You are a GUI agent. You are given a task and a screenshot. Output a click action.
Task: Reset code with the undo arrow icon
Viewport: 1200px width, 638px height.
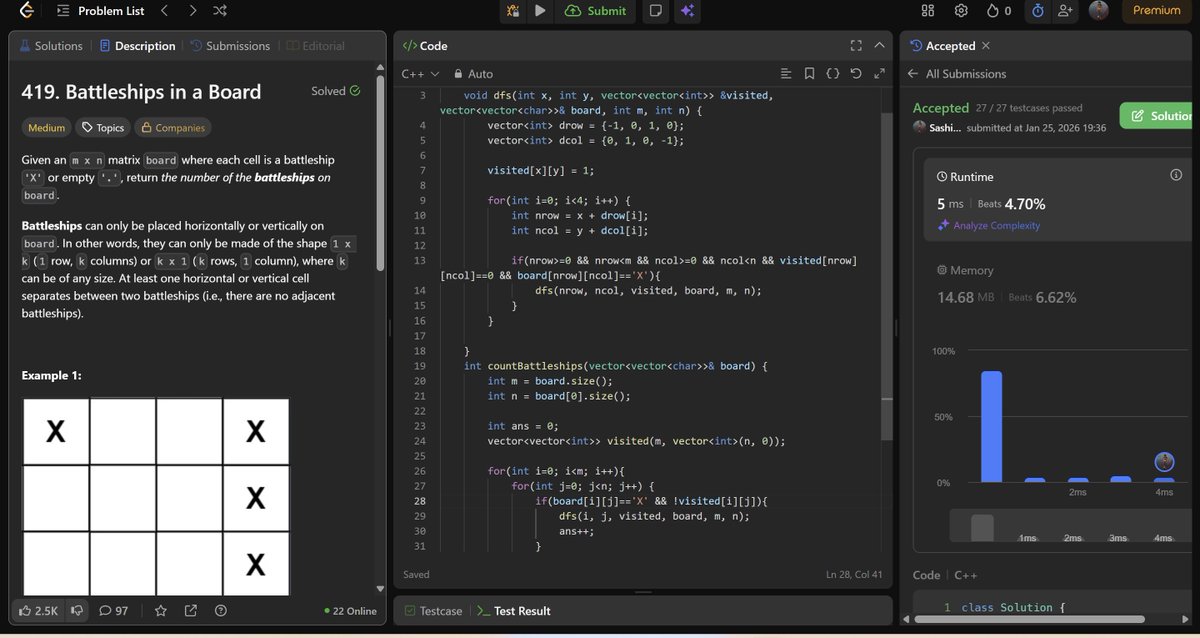[x=856, y=73]
